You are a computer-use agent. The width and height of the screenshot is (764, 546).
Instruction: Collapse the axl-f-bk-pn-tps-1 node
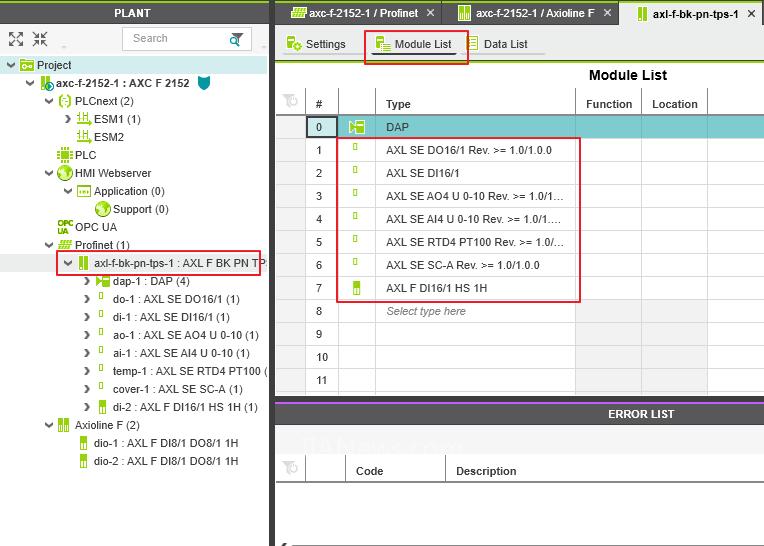click(x=68, y=263)
